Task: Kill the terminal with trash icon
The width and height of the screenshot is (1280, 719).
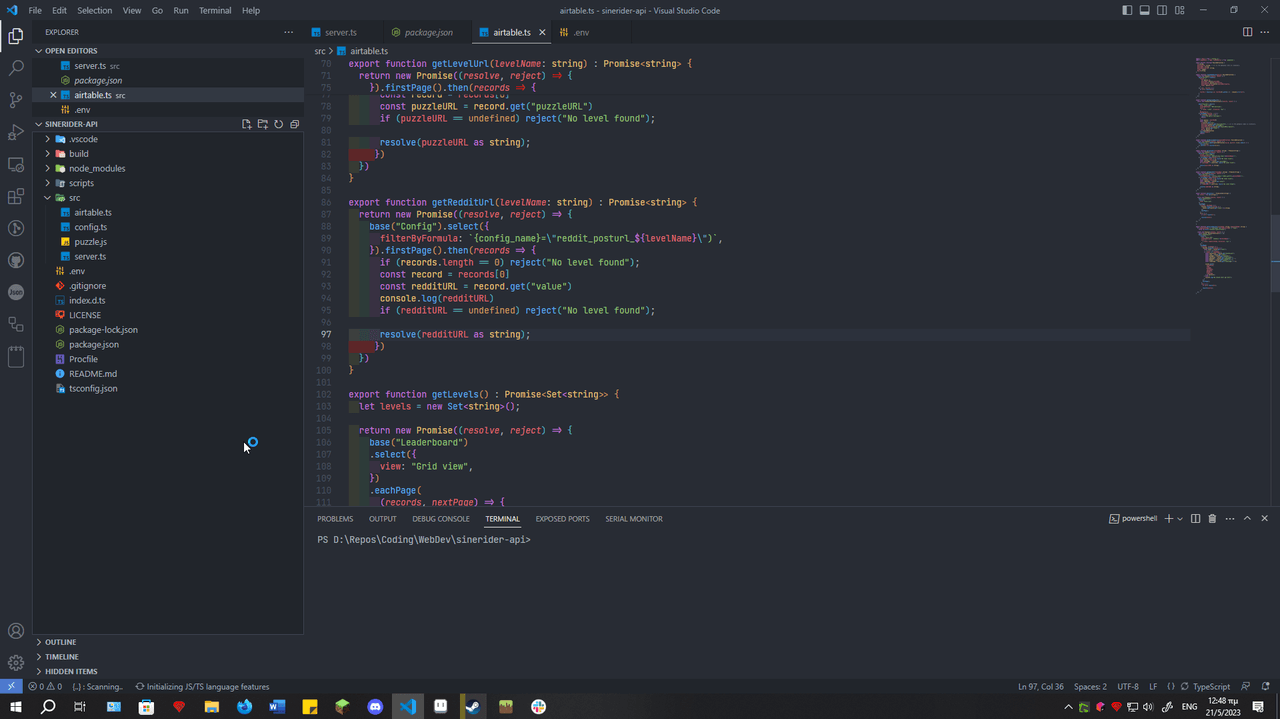Action: point(1212,519)
